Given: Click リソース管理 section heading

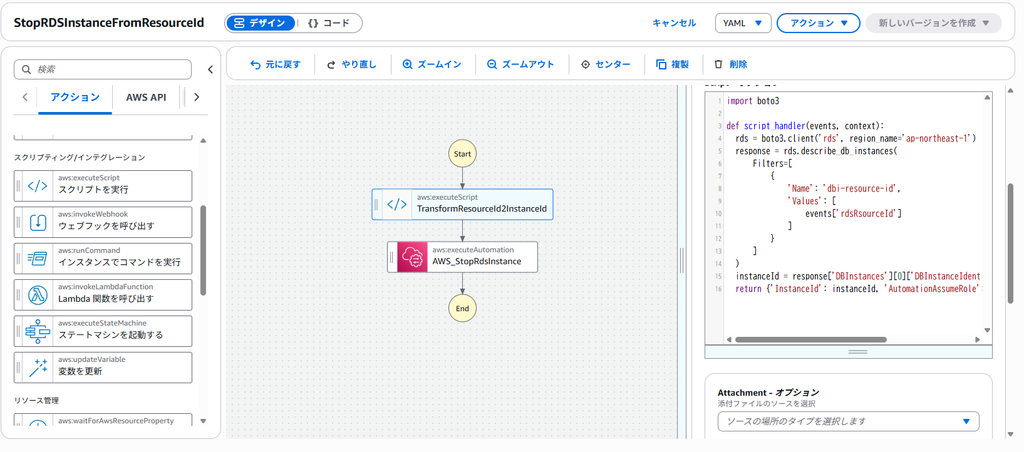Looking at the screenshot, I should click(x=37, y=400).
